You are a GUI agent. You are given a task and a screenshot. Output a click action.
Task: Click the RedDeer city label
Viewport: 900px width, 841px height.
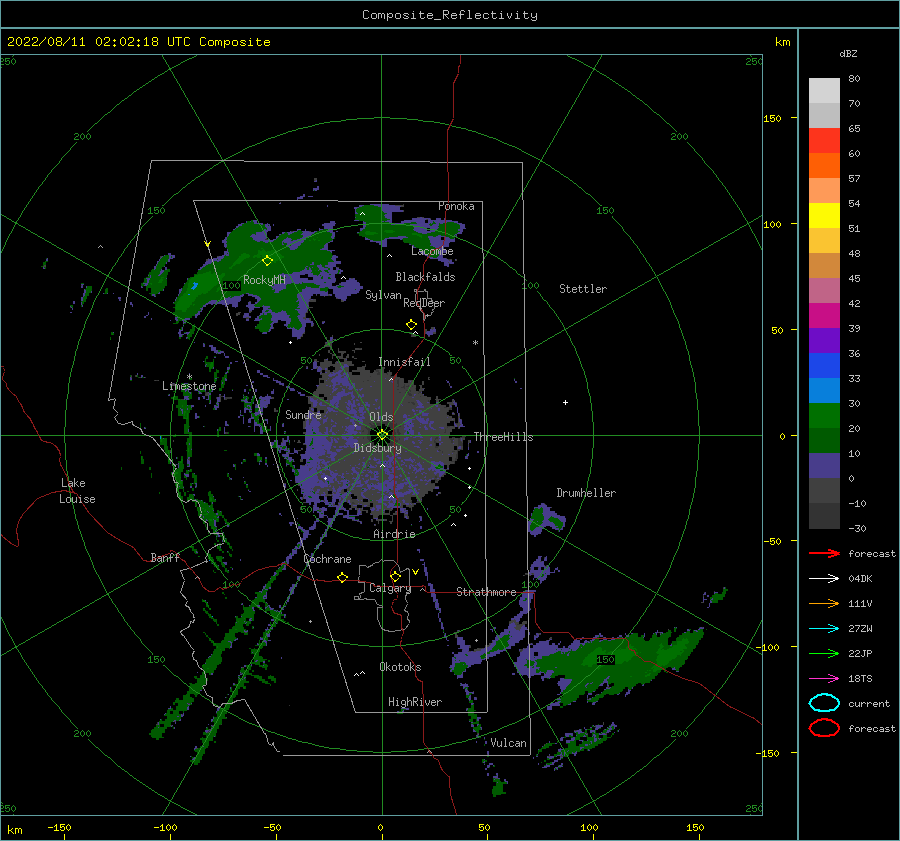[x=424, y=303]
